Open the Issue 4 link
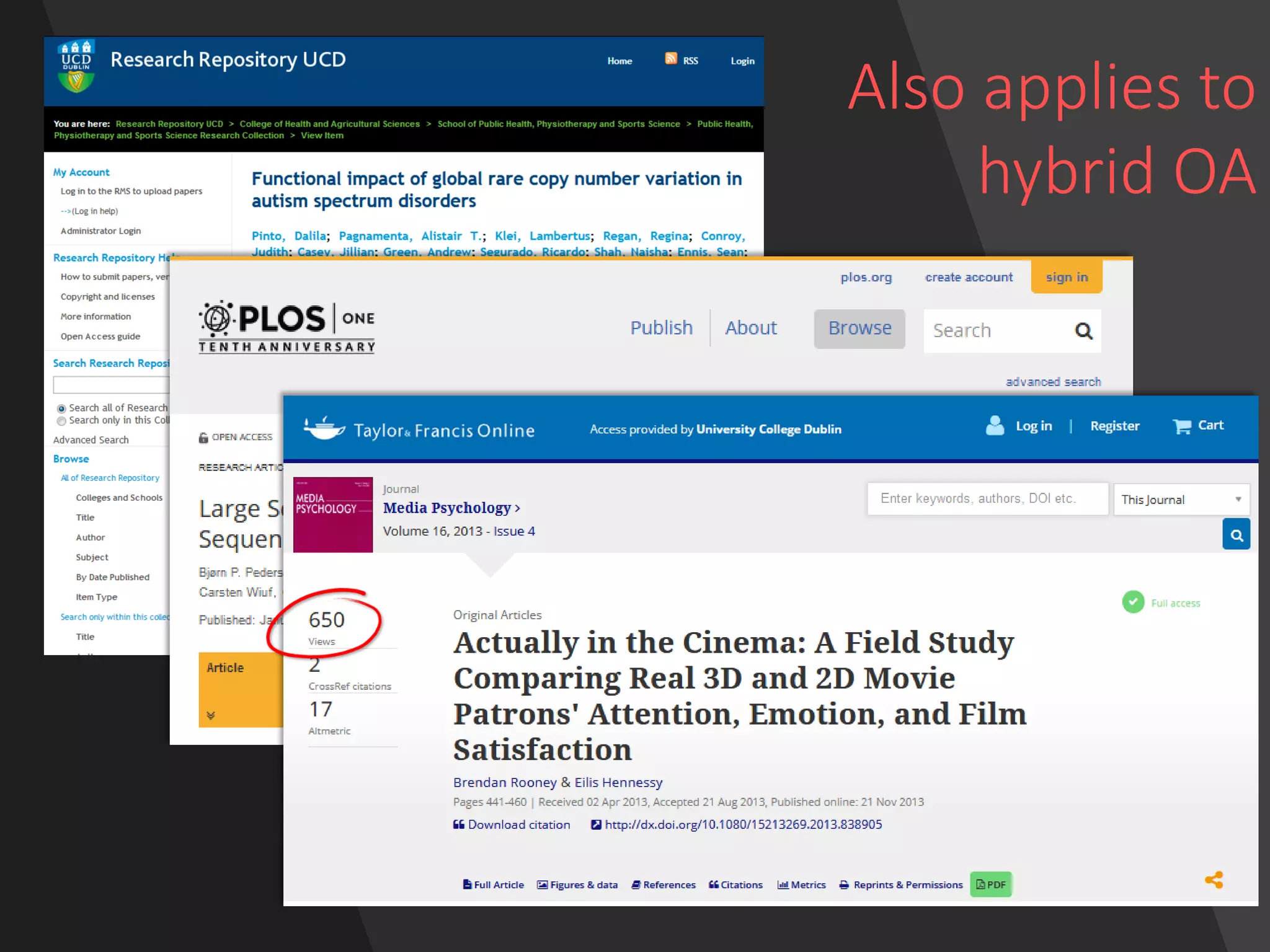The height and width of the screenshot is (952, 1270). click(514, 531)
